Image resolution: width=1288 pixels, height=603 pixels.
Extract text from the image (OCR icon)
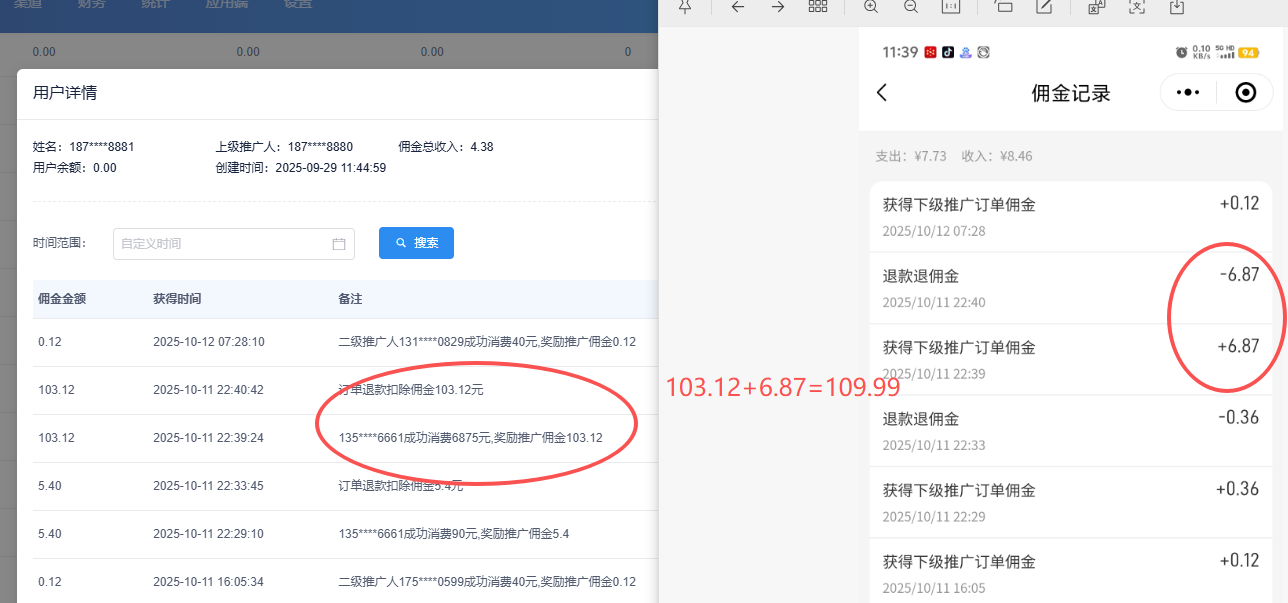click(1136, 6)
